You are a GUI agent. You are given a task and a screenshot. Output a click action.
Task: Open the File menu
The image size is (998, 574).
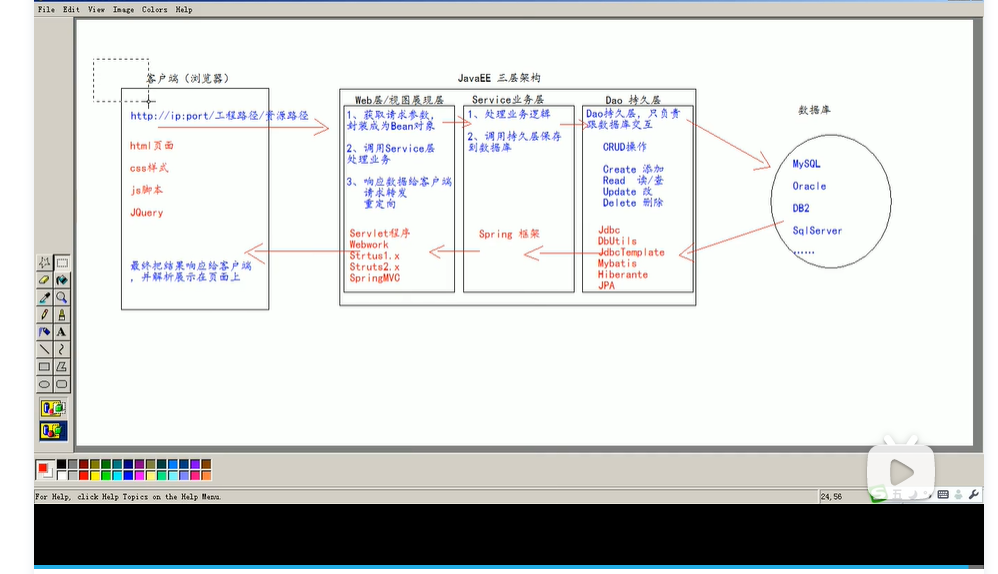[x=46, y=10]
